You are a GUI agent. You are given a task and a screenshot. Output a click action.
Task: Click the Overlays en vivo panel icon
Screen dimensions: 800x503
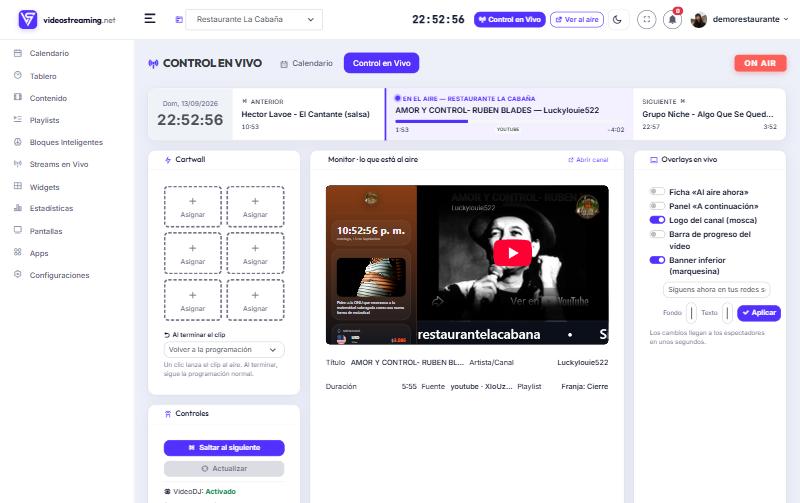(x=654, y=160)
